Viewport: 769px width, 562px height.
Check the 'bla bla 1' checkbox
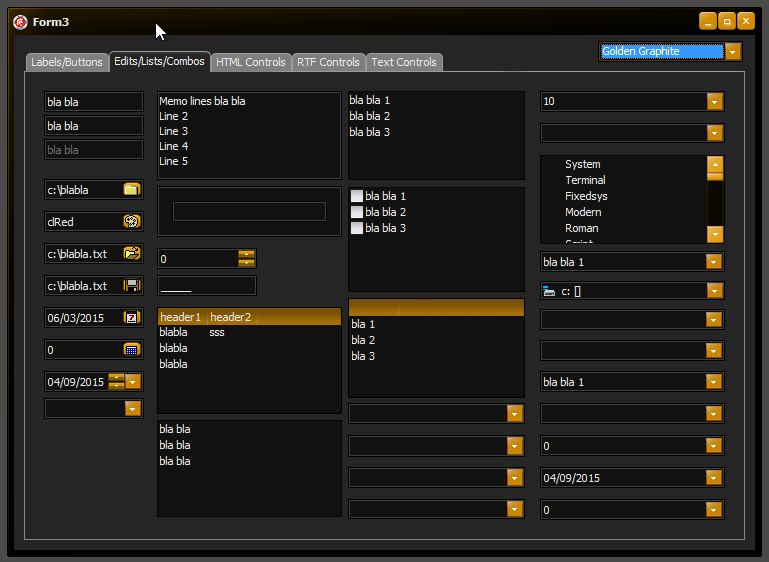(x=357, y=197)
